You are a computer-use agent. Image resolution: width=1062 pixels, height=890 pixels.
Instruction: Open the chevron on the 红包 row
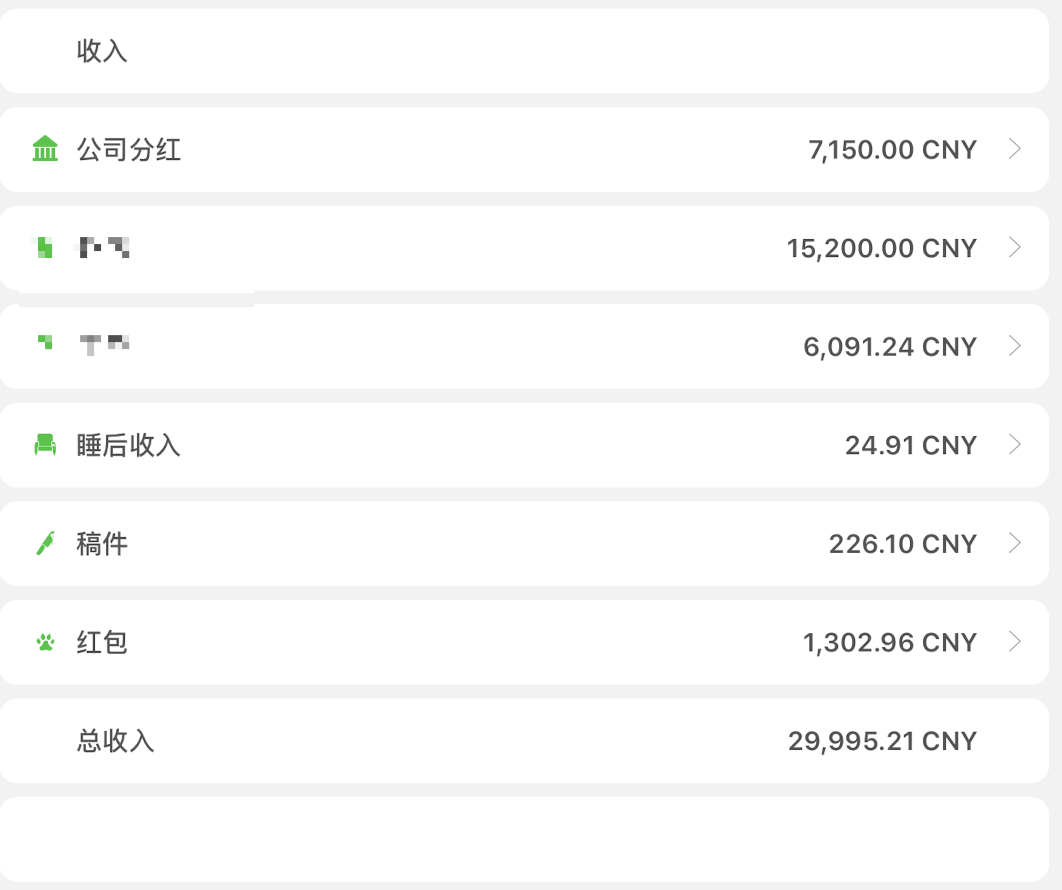tap(1015, 642)
